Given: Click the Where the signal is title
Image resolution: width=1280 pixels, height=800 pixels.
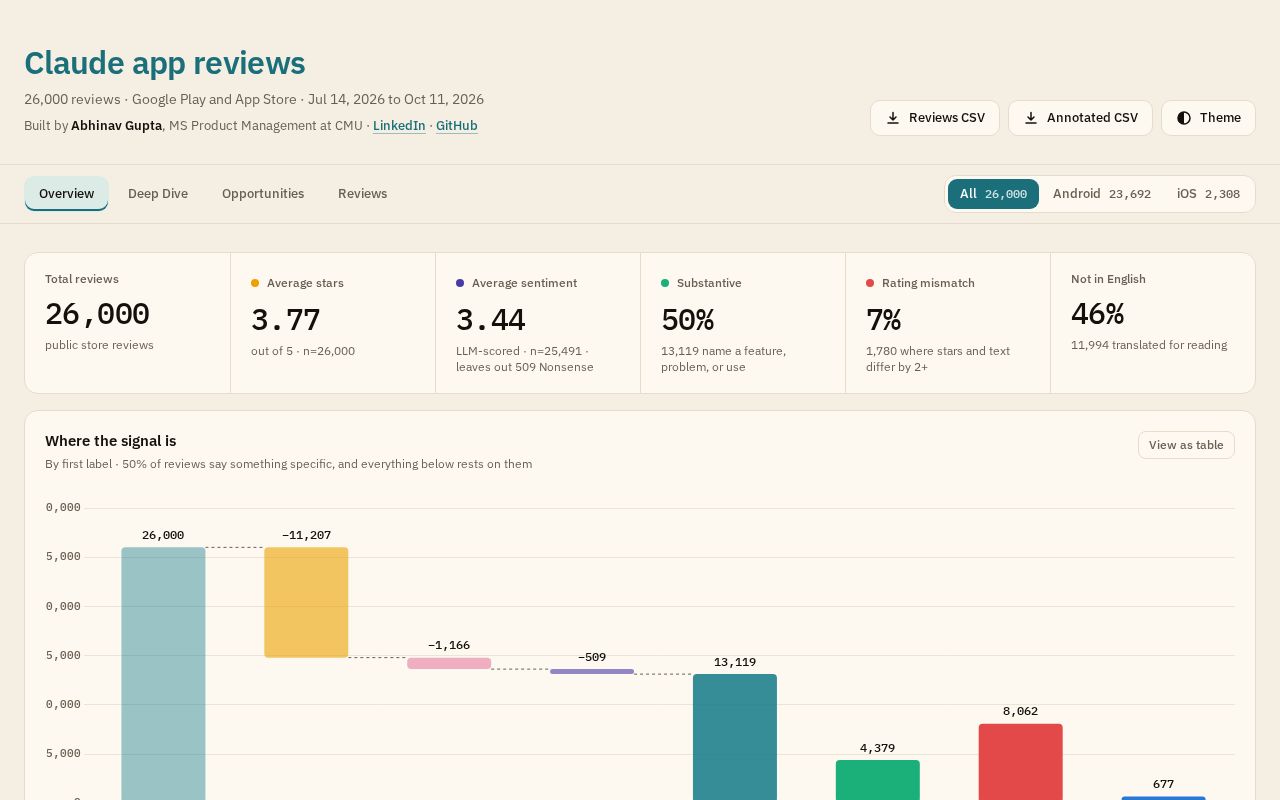Looking at the screenshot, I should point(111,441).
